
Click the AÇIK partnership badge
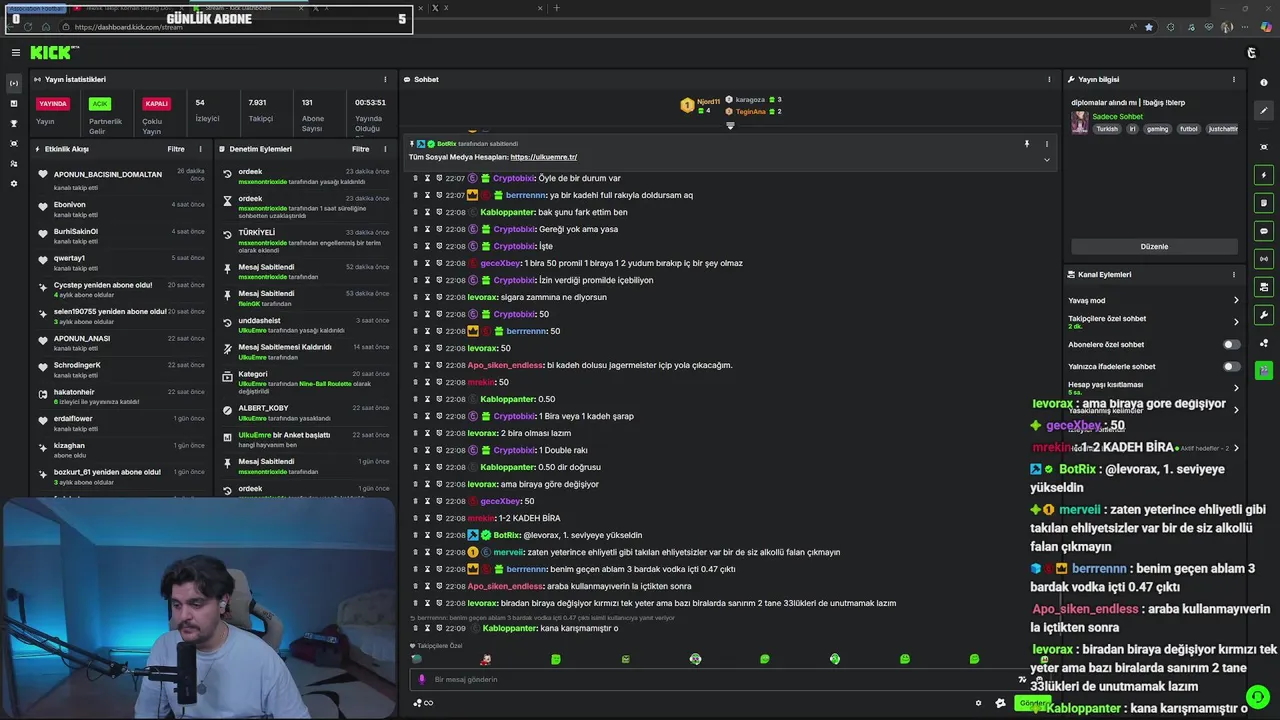tap(99, 103)
